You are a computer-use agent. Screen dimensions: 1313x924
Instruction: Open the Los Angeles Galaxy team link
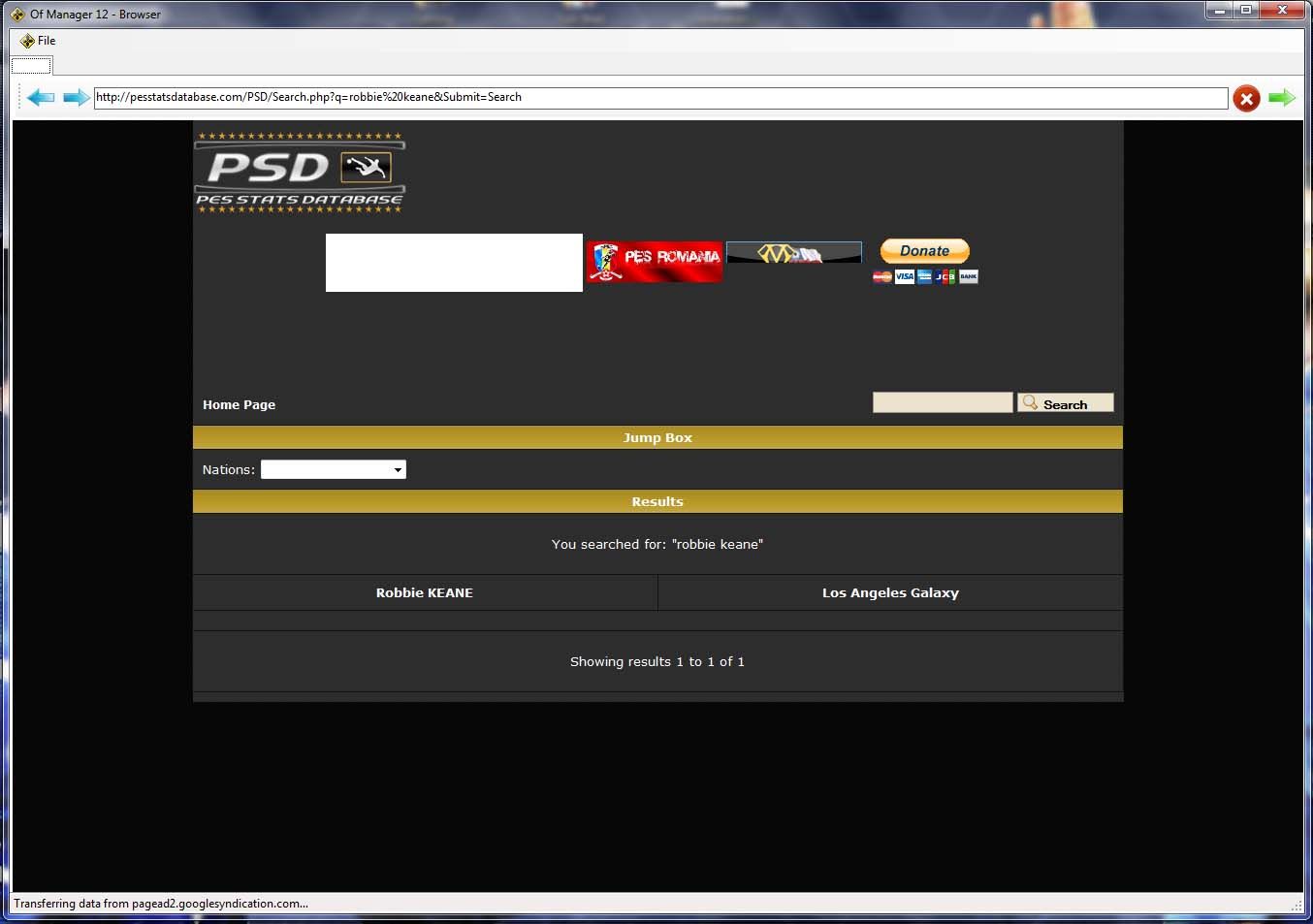[890, 593]
